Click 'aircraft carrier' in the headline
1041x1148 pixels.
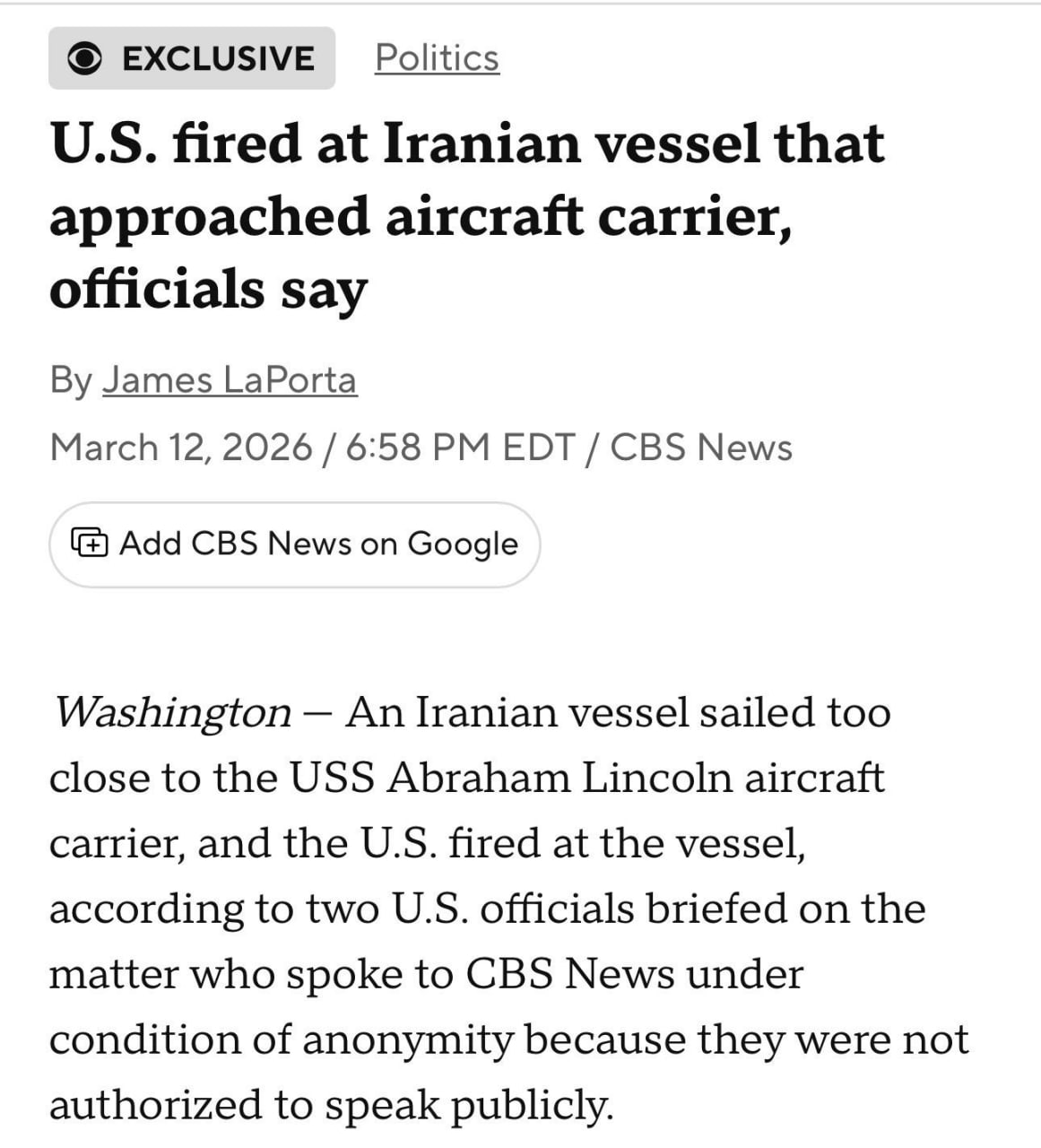587,216
